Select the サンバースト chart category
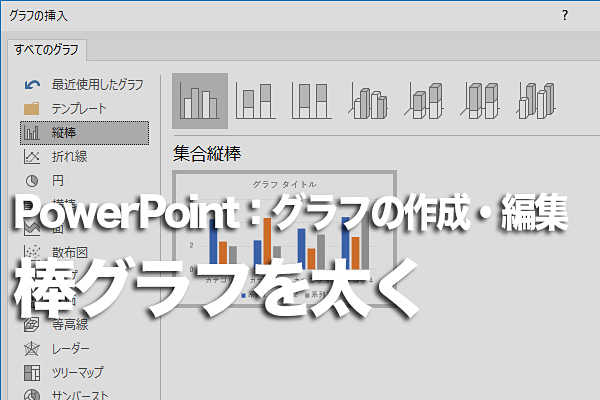This screenshot has width=600, height=400. 84,395
